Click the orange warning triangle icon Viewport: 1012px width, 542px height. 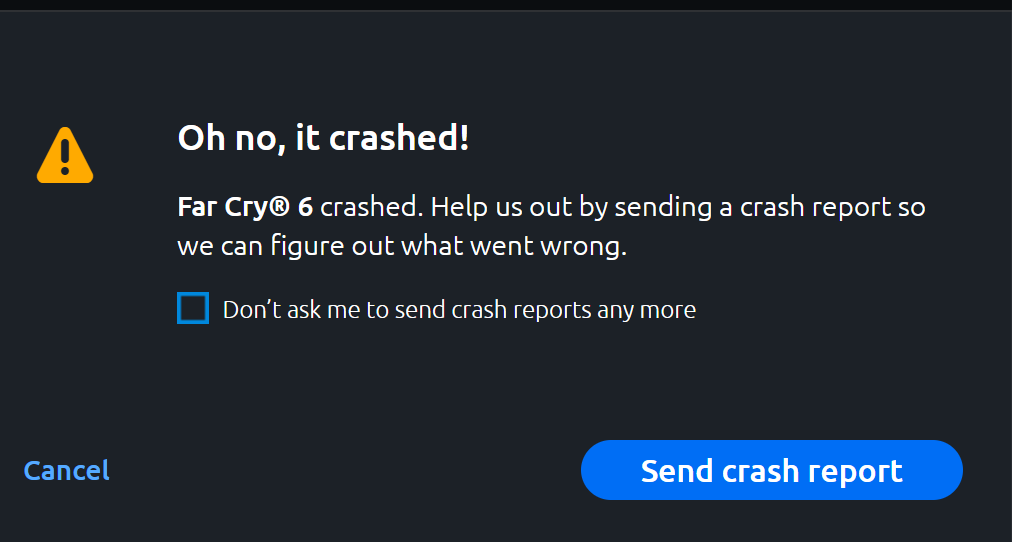pos(65,156)
